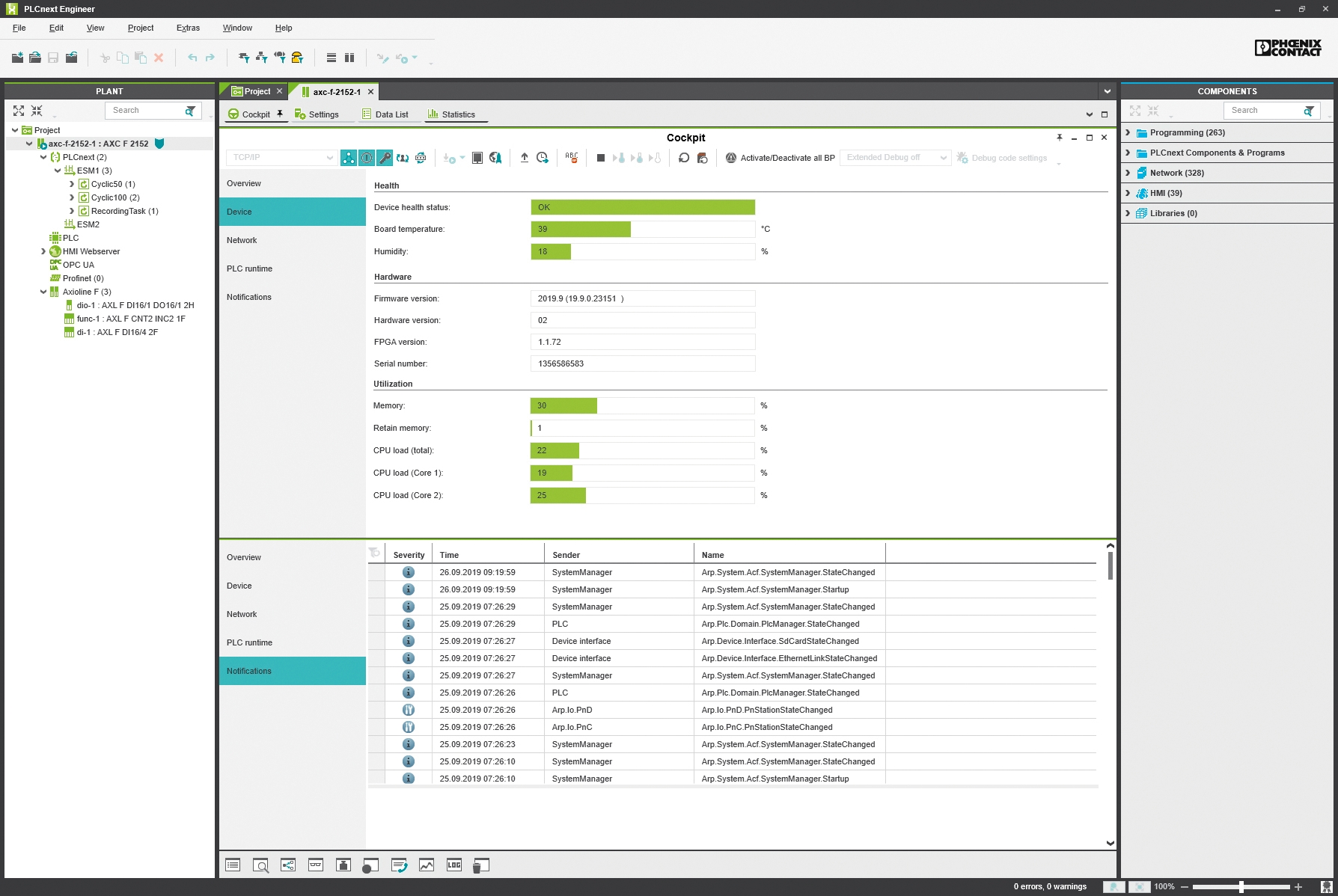
Task: Open the watch window glasses icon in bottom bar
Action: pos(316,865)
